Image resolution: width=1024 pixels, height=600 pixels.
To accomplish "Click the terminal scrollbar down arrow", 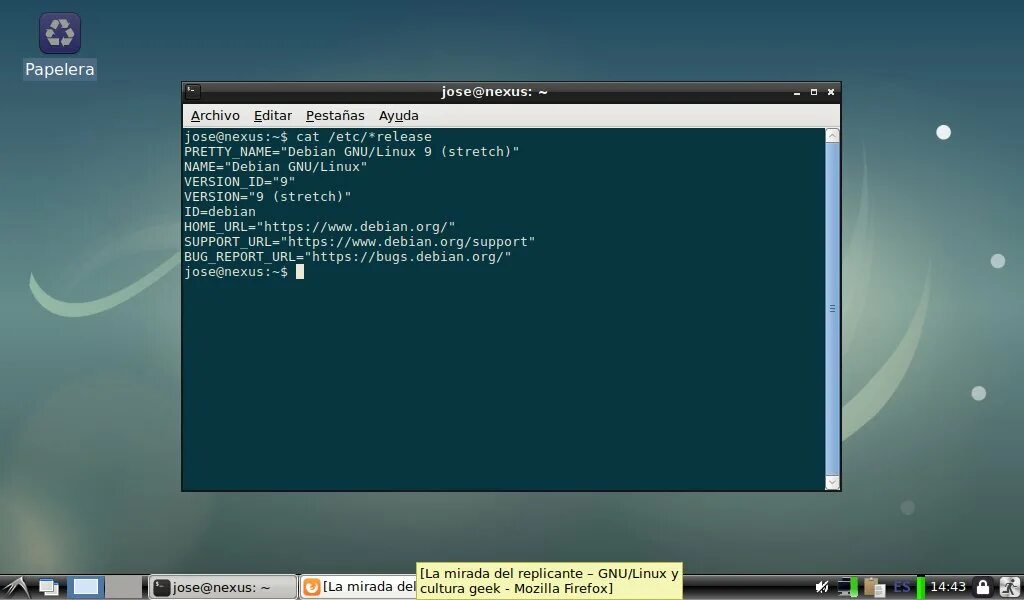I will coord(832,482).
